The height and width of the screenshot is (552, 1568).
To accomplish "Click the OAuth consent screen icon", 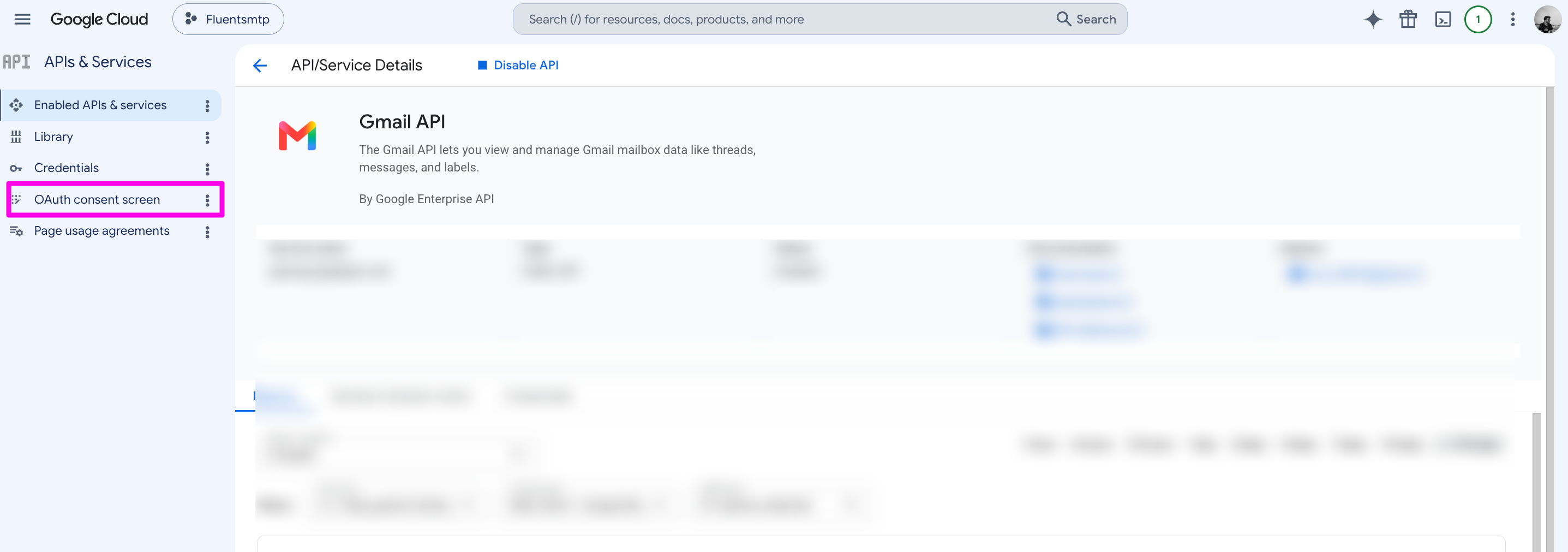I will point(16,200).
